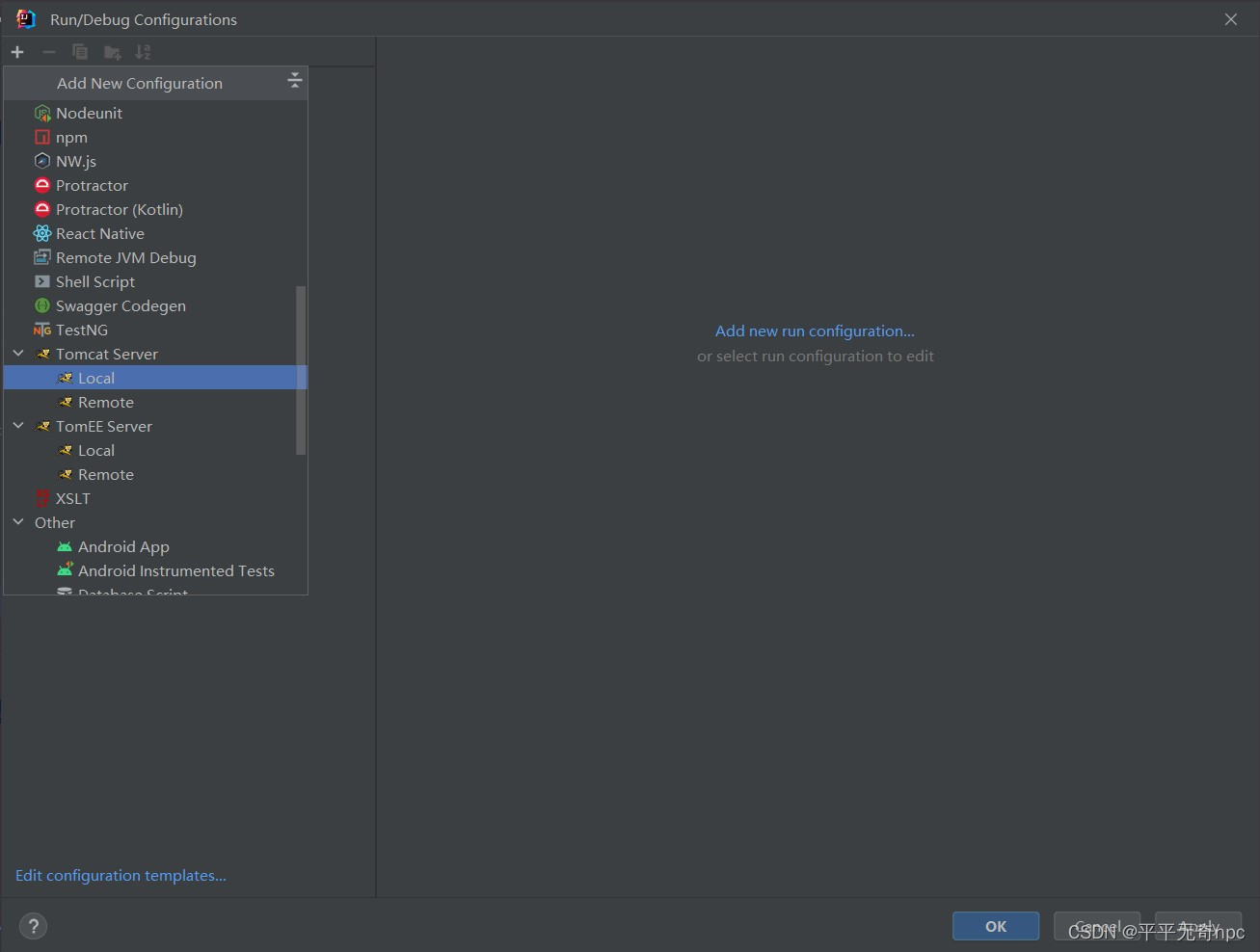Select Remote under TomEE Server

click(155, 474)
